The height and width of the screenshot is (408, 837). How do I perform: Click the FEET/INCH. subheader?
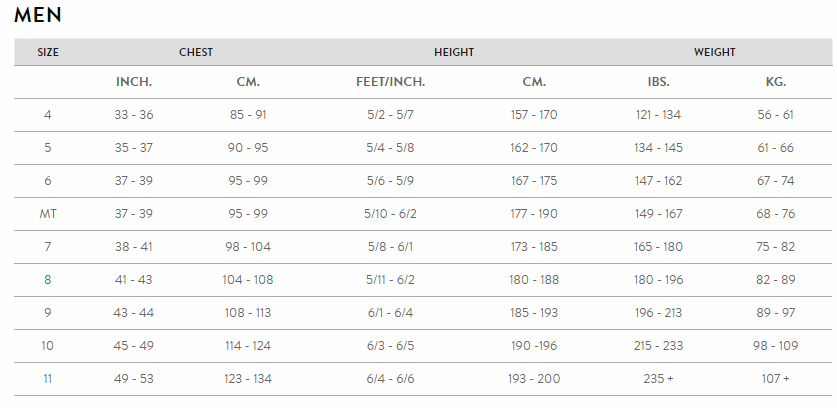pos(390,82)
